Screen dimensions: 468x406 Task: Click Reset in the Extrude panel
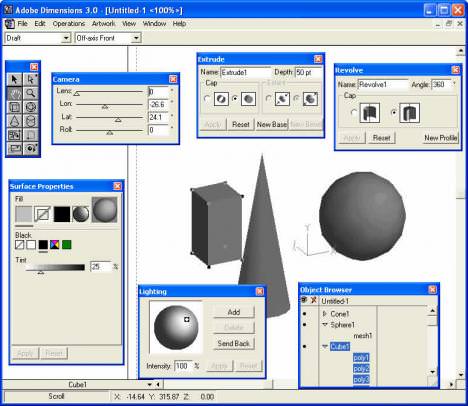(x=241, y=125)
